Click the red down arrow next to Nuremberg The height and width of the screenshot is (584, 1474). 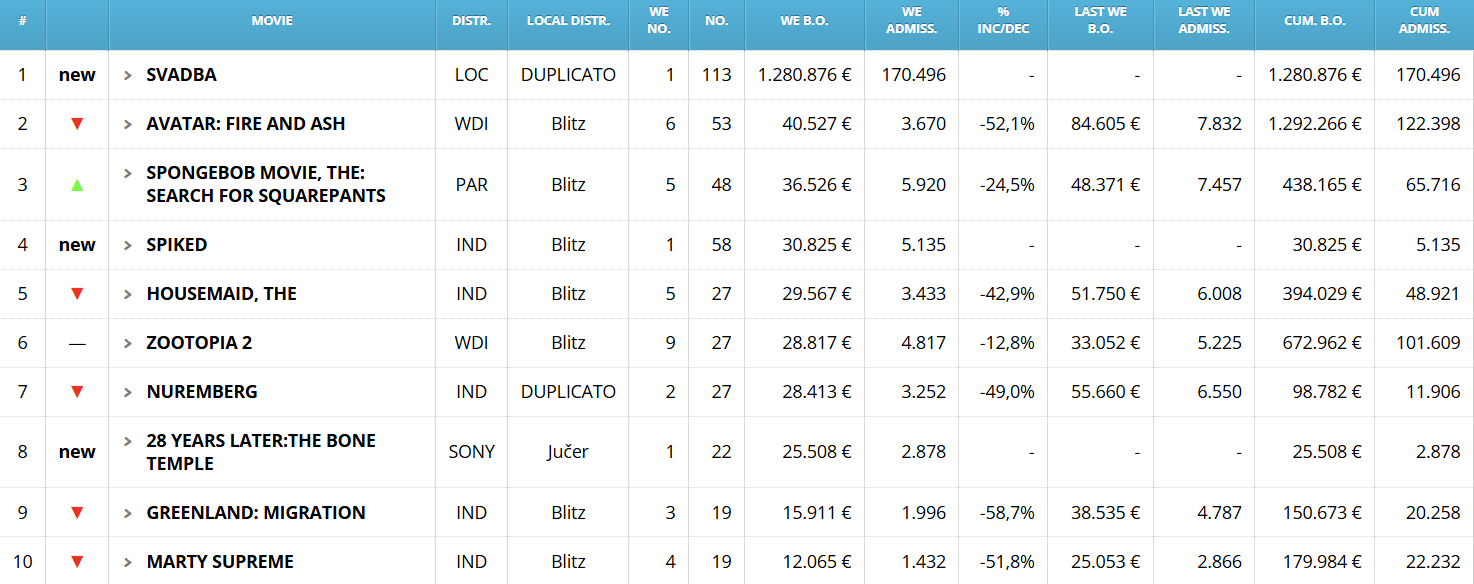(77, 392)
